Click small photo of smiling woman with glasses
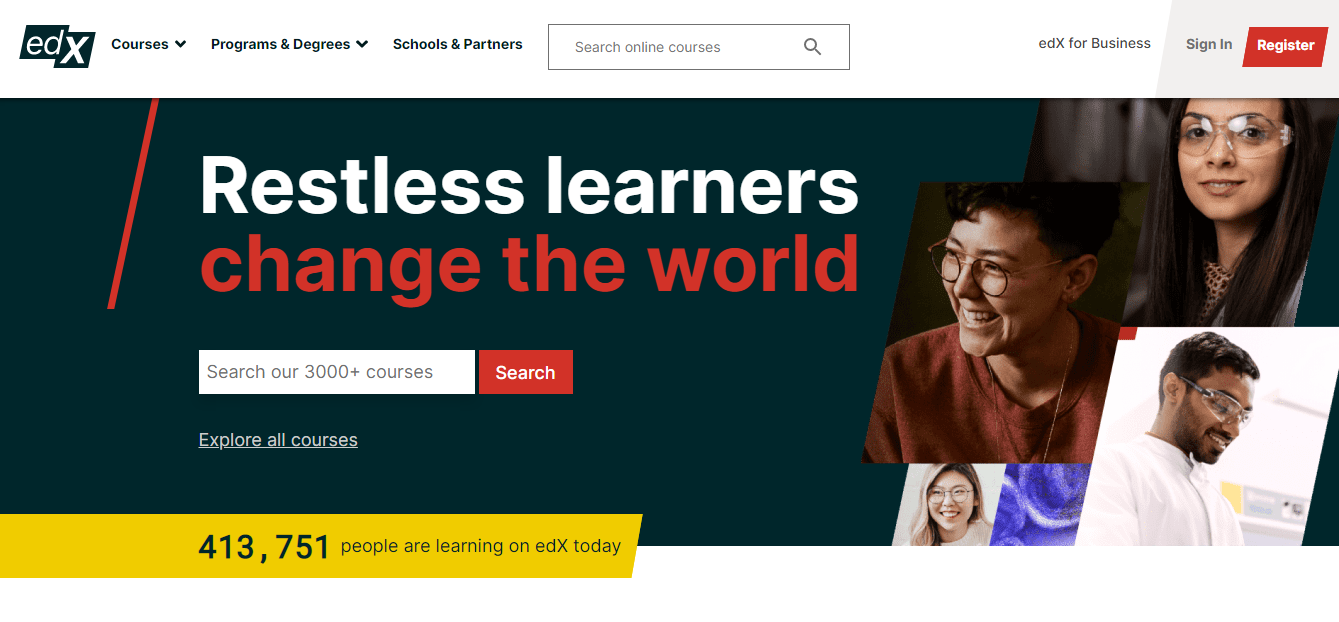 [x=946, y=504]
